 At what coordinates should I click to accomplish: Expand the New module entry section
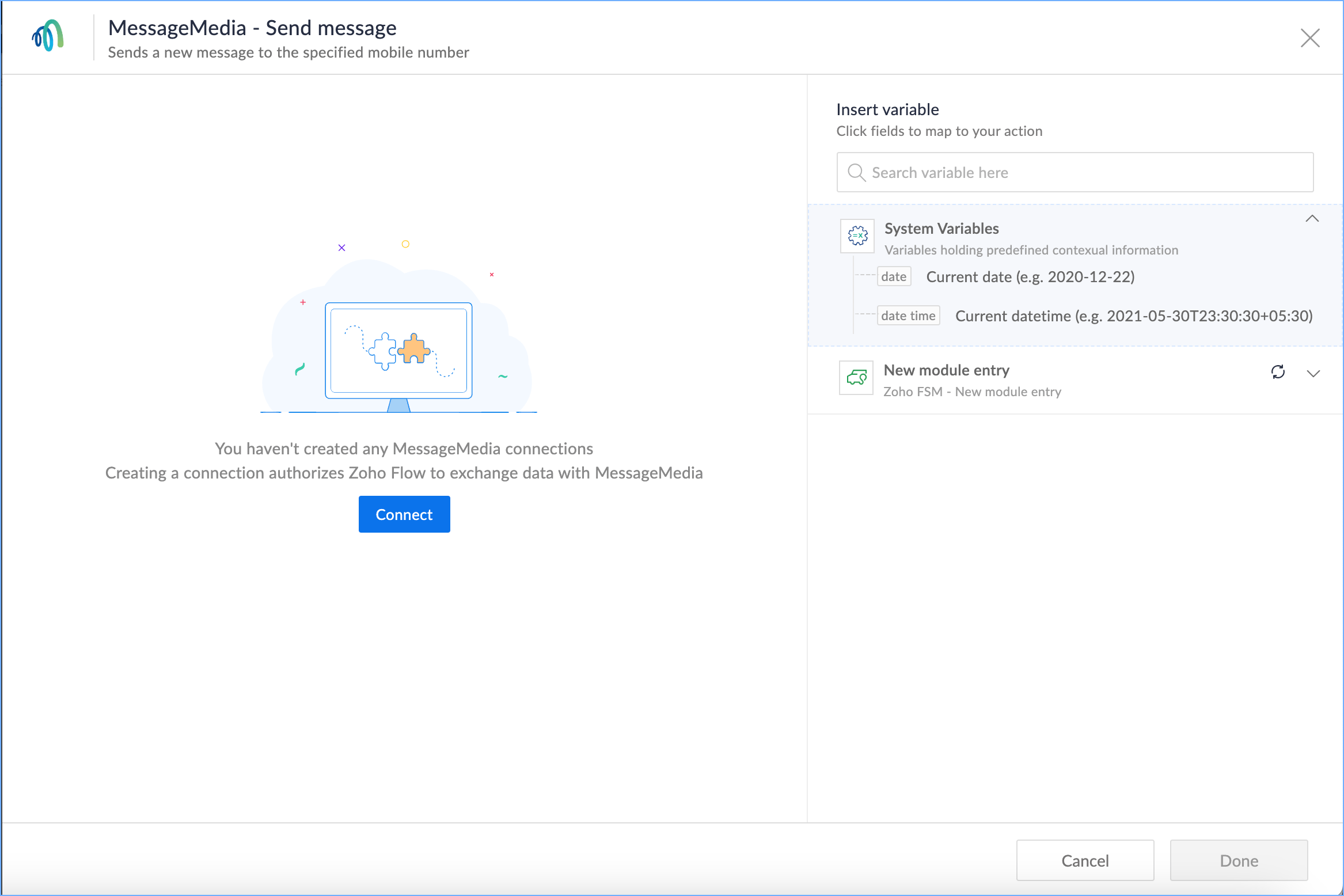[1313, 374]
